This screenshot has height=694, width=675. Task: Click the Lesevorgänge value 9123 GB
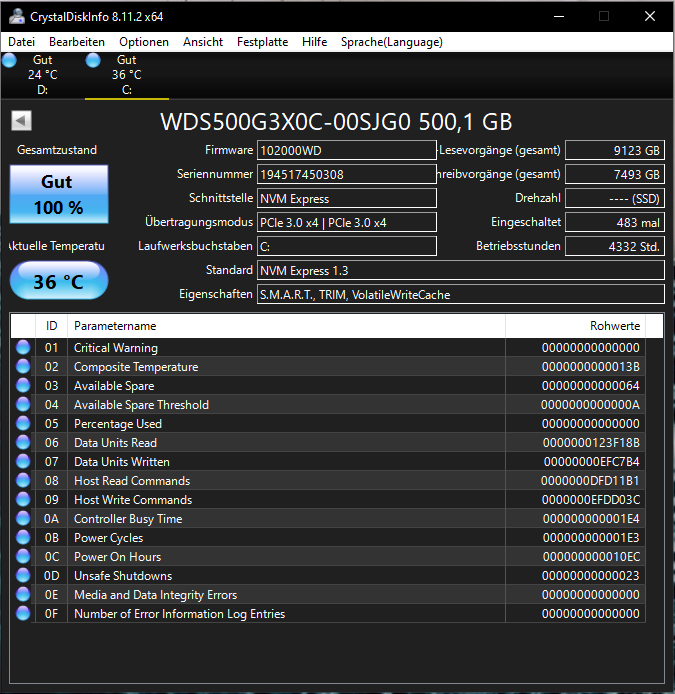coord(615,150)
